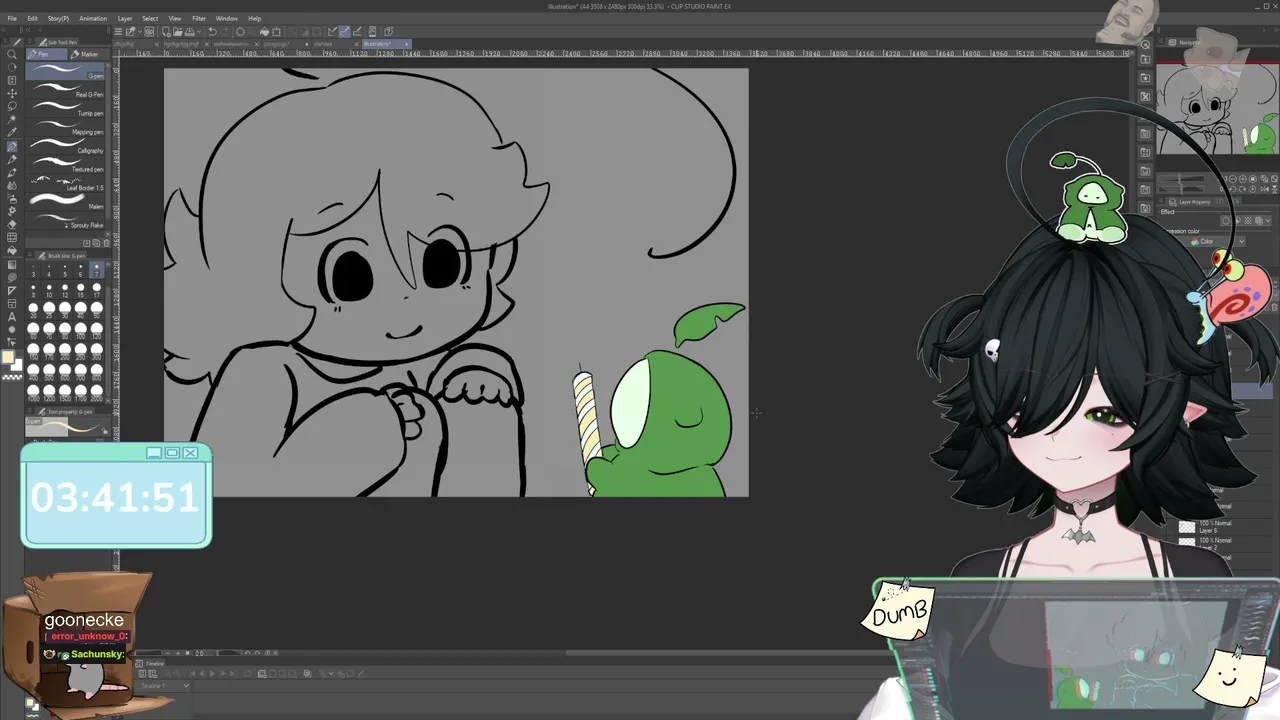1280x720 pixels.
Task: Click the Fill bucket icon in the command bar
Action: pyautogui.click(x=265, y=31)
